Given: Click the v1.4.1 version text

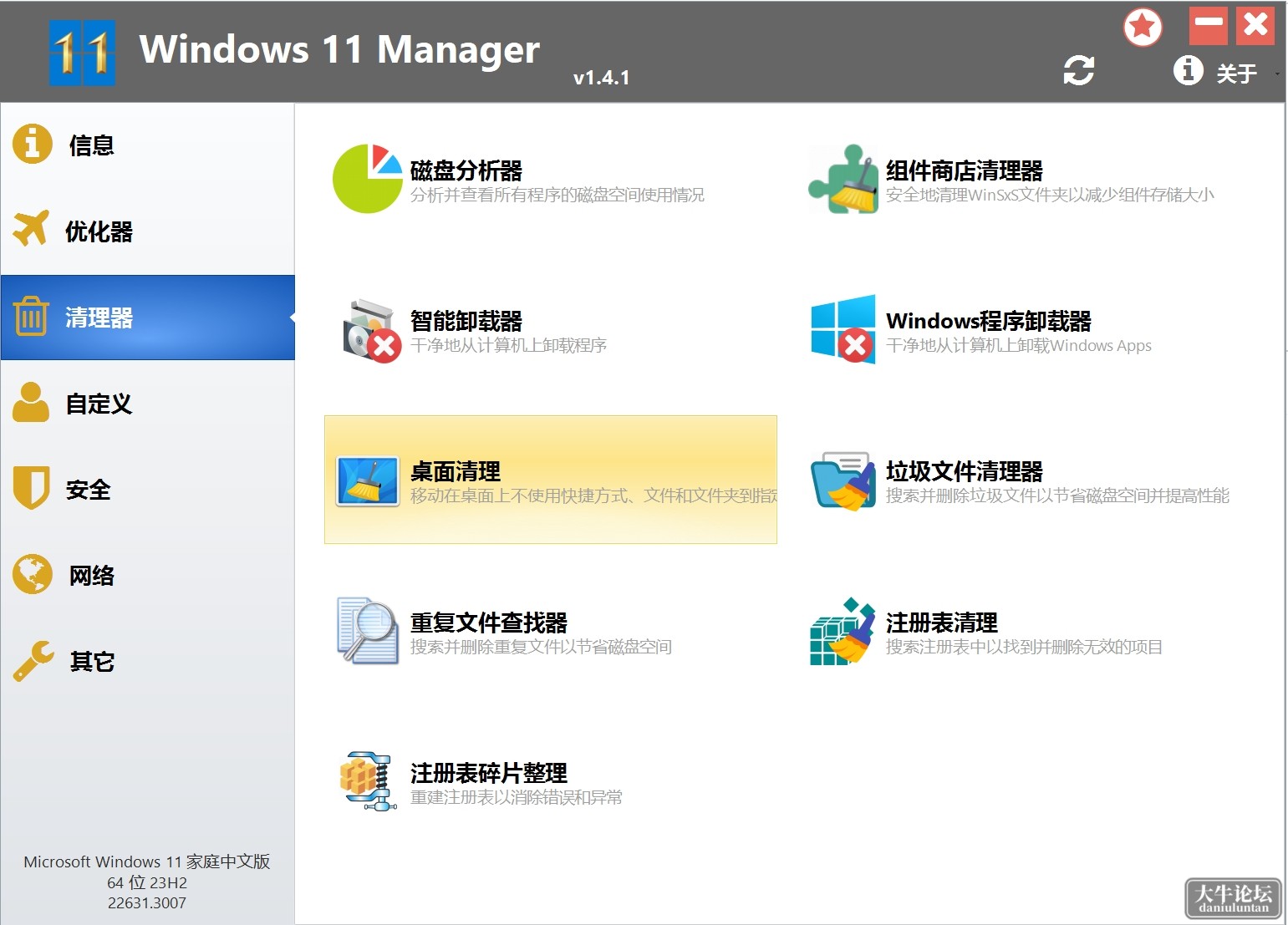Looking at the screenshot, I should tap(602, 78).
